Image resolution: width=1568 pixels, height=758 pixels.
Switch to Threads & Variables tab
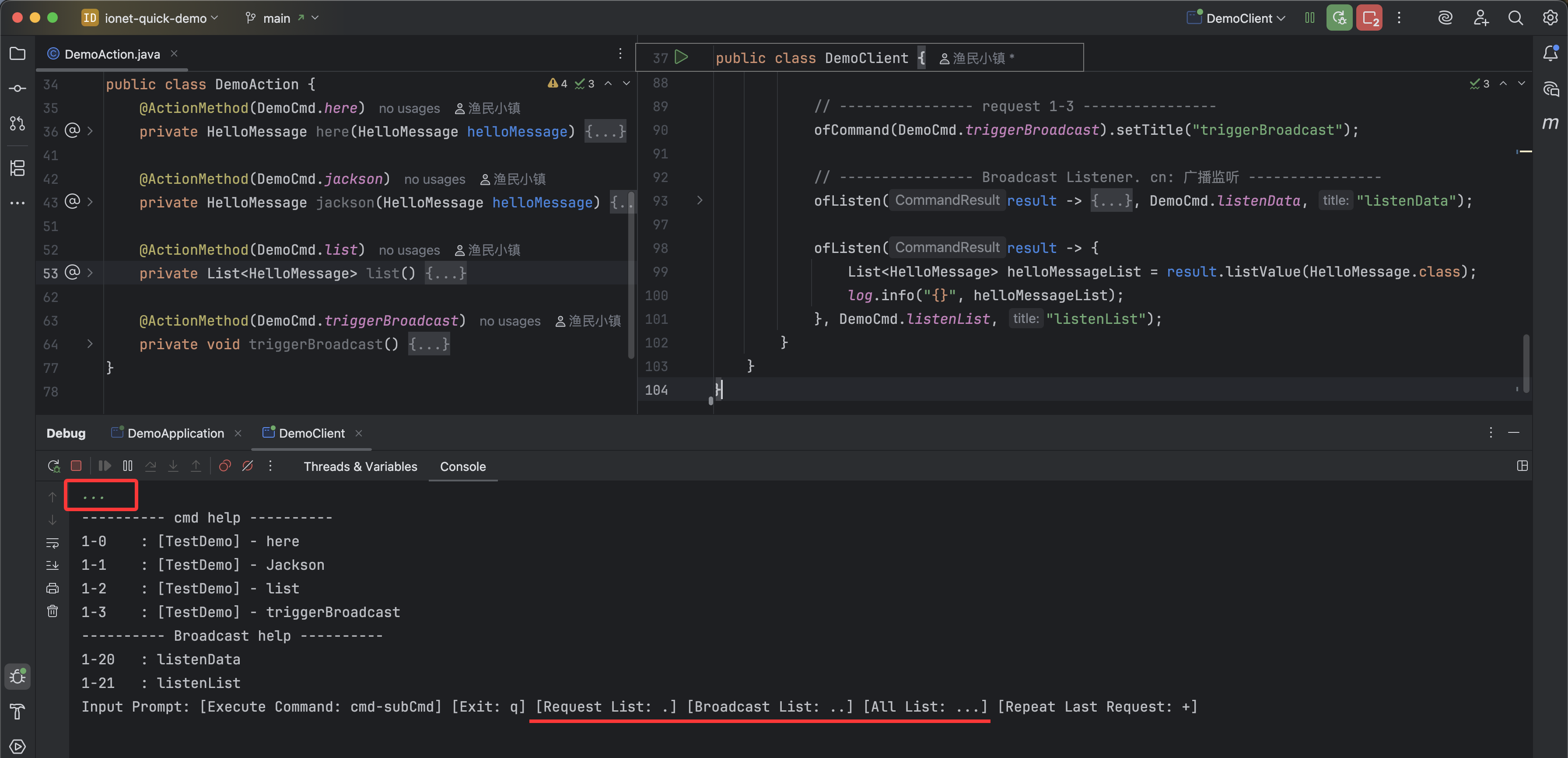point(360,467)
